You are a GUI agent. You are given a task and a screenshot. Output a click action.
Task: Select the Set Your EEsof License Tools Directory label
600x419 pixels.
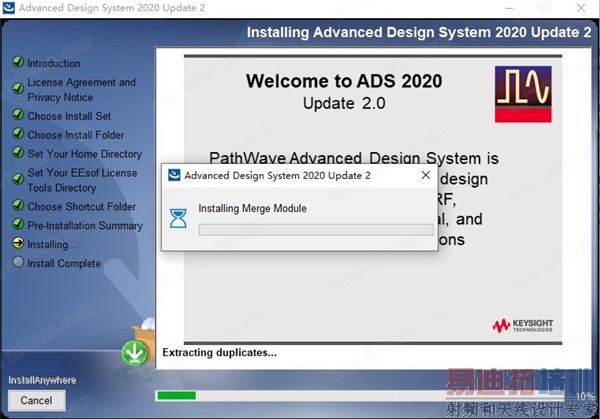tap(82, 180)
